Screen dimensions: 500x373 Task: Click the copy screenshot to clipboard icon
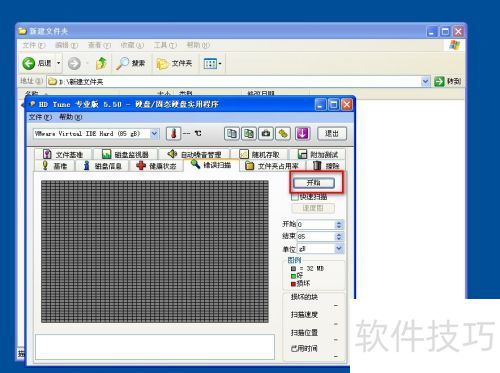tap(249, 134)
